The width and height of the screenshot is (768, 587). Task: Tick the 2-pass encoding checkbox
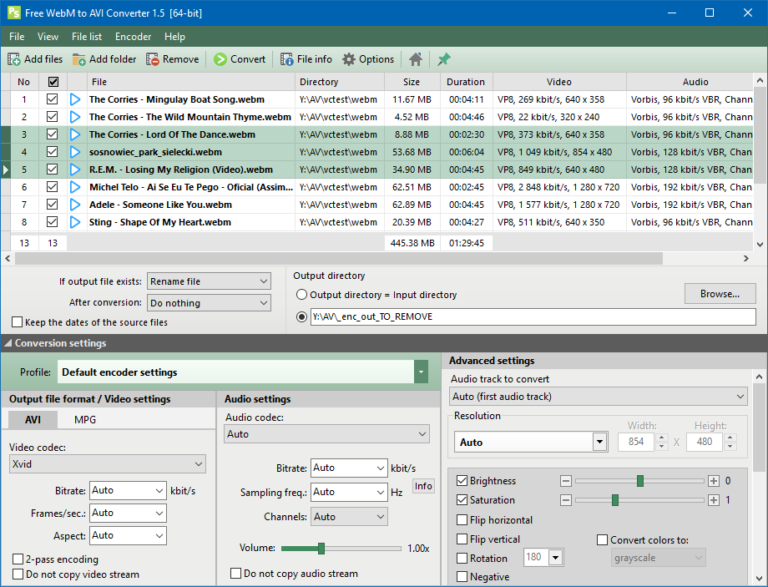click(x=17, y=559)
